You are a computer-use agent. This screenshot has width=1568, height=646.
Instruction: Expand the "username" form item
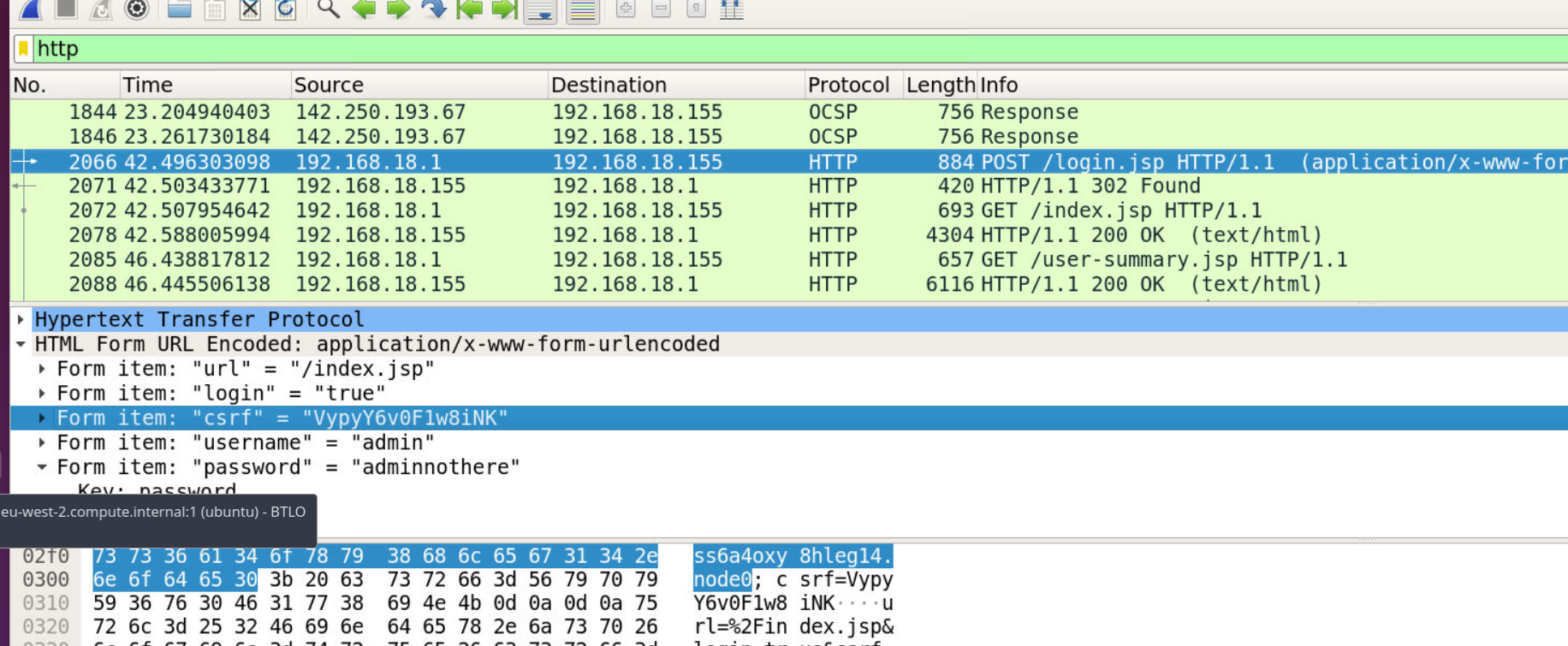[42, 442]
